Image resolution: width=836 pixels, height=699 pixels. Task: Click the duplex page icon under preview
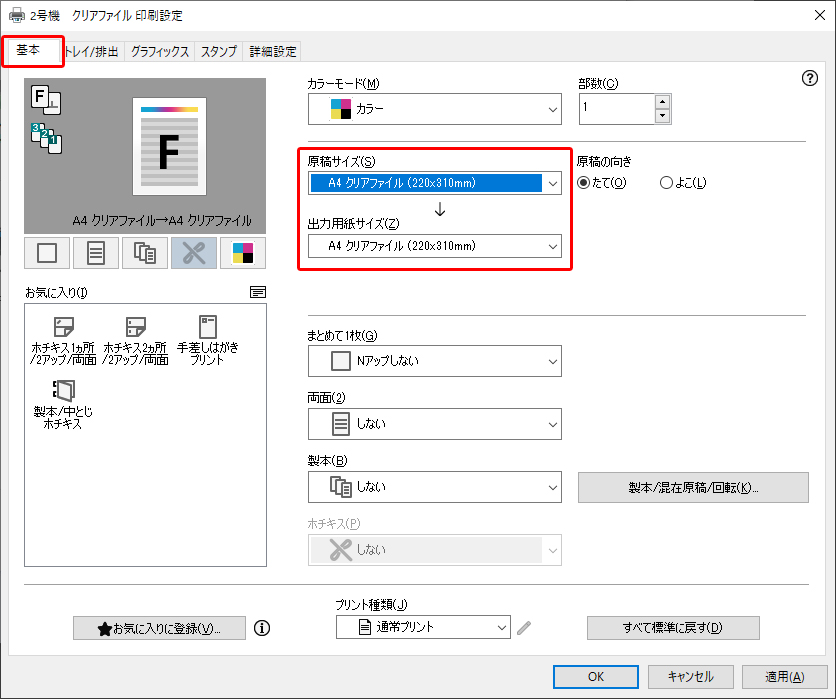96,253
